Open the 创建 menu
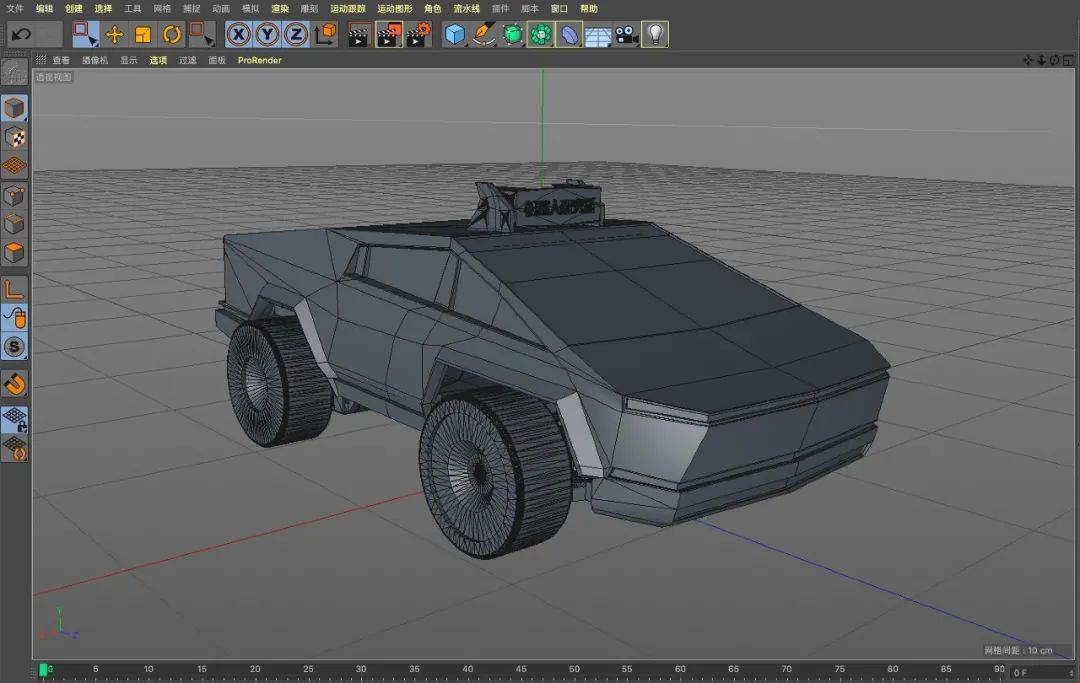The width and height of the screenshot is (1080, 683). (74, 8)
